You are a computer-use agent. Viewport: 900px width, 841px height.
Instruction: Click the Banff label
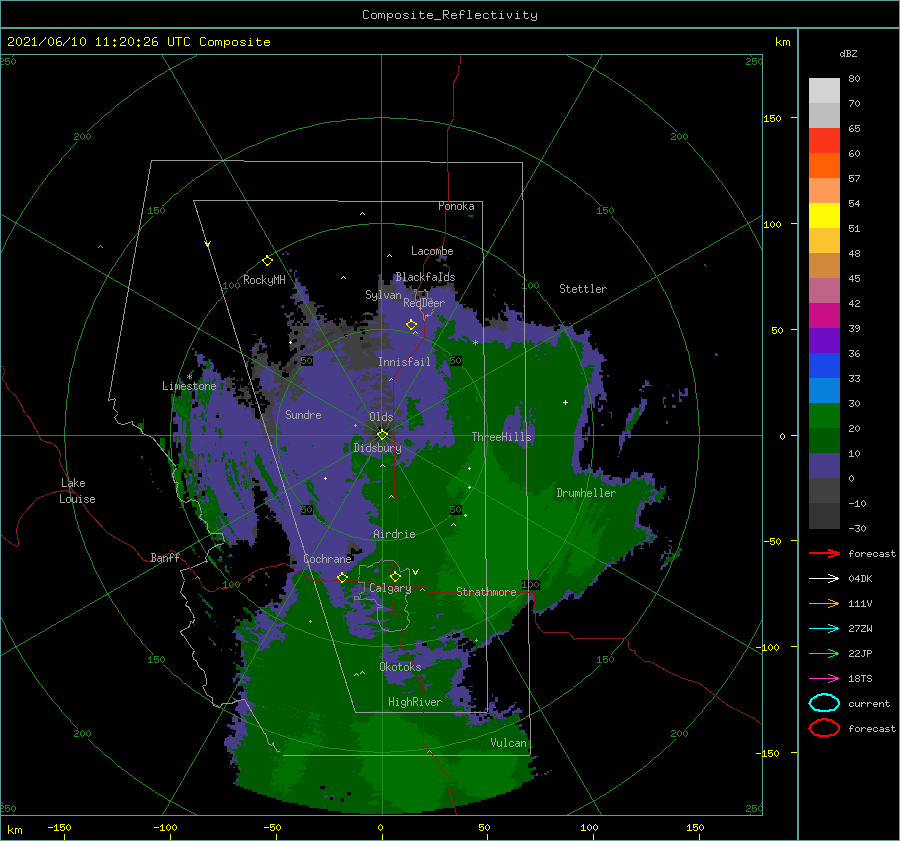pyautogui.click(x=165, y=557)
